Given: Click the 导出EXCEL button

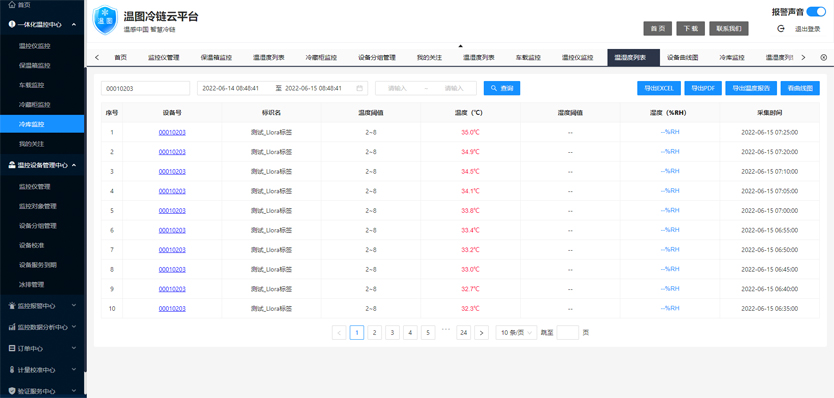Looking at the screenshot, I should [x=658, y=88].
